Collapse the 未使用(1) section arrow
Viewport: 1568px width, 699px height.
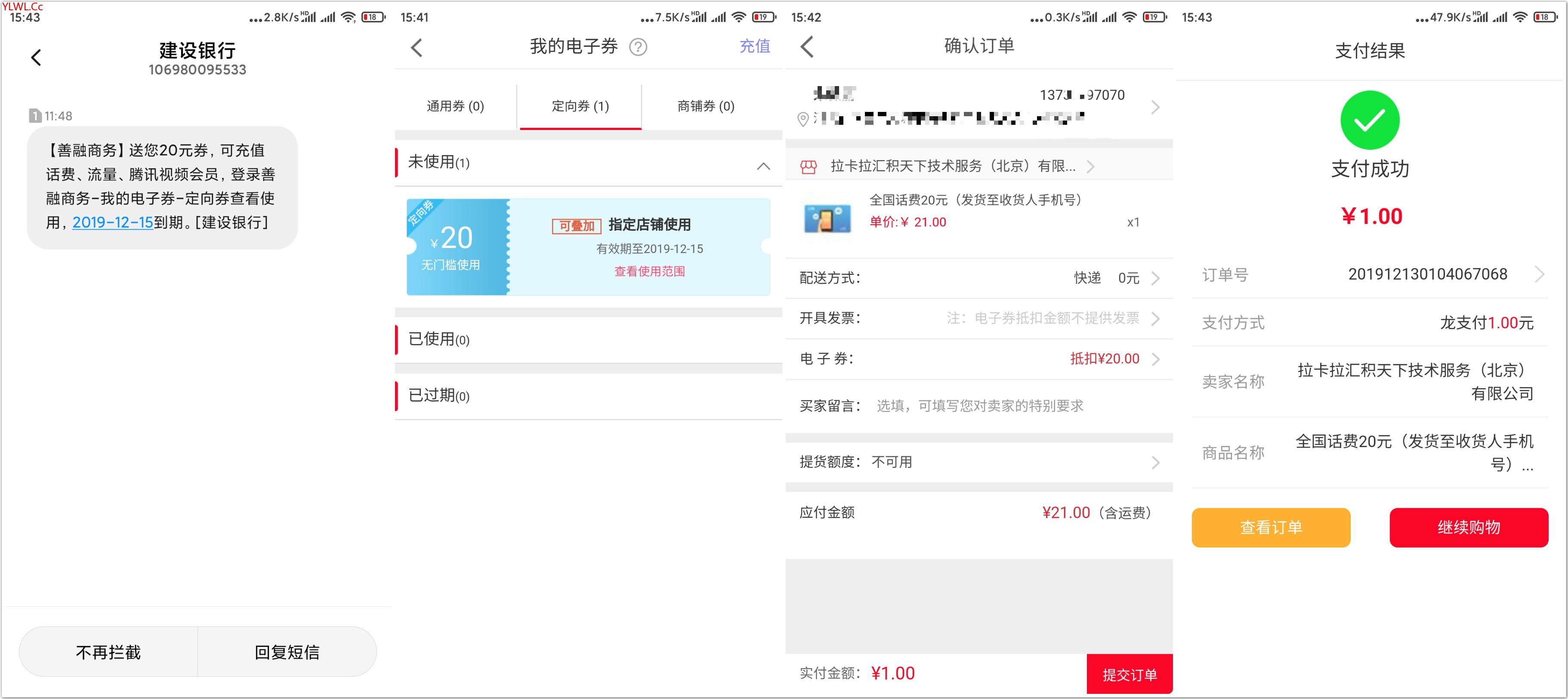click(763, 166)
